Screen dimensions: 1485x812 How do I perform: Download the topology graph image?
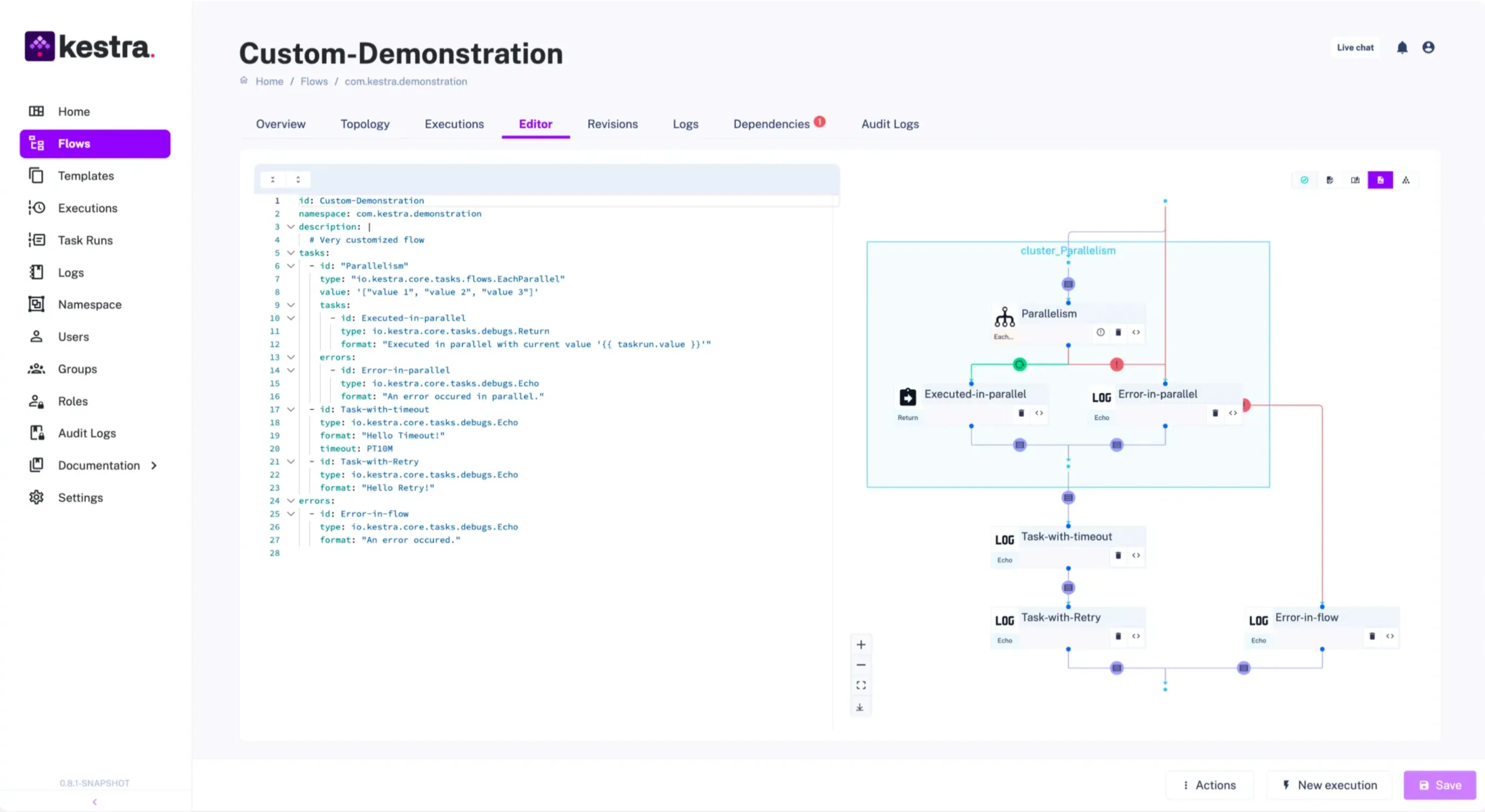(860, 708)
